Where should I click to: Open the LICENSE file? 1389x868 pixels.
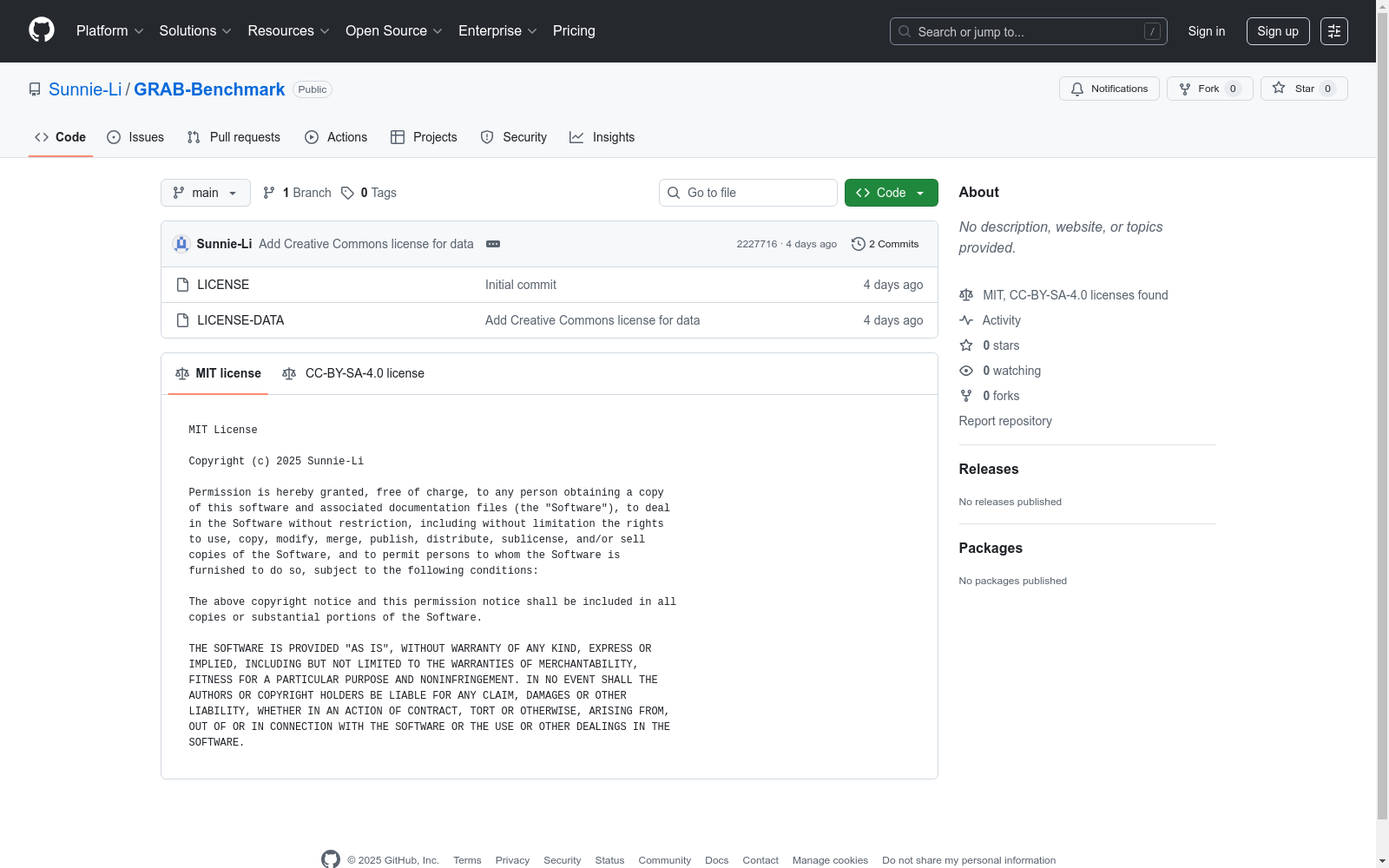pos(223,285)
